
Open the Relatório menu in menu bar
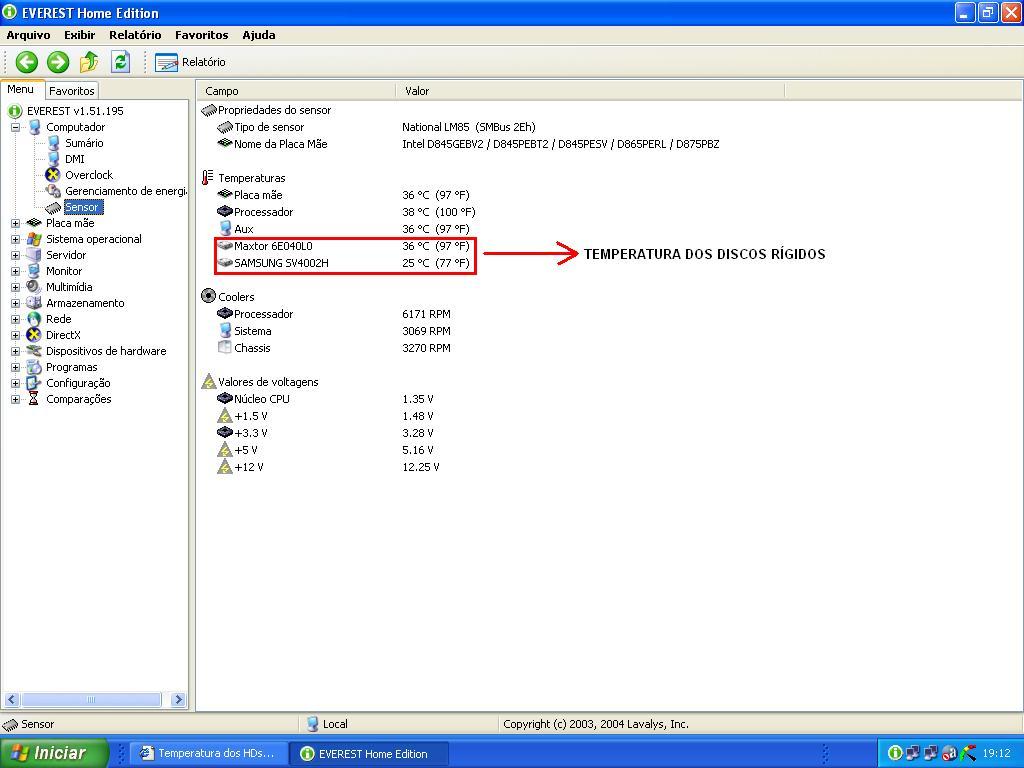tap(135, 35)
